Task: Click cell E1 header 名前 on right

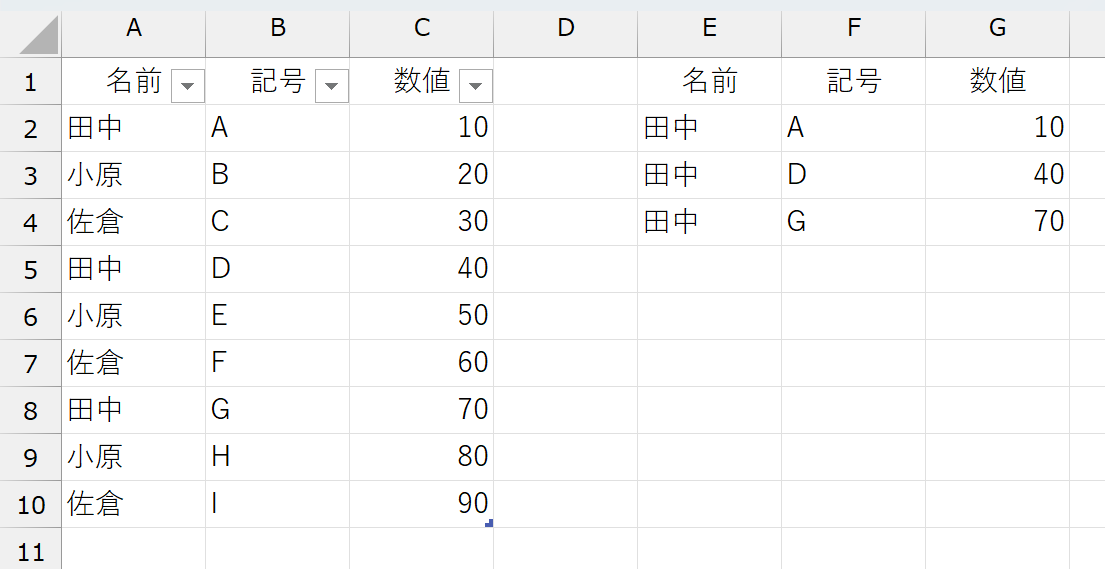Action: click(x=710, y=81)
